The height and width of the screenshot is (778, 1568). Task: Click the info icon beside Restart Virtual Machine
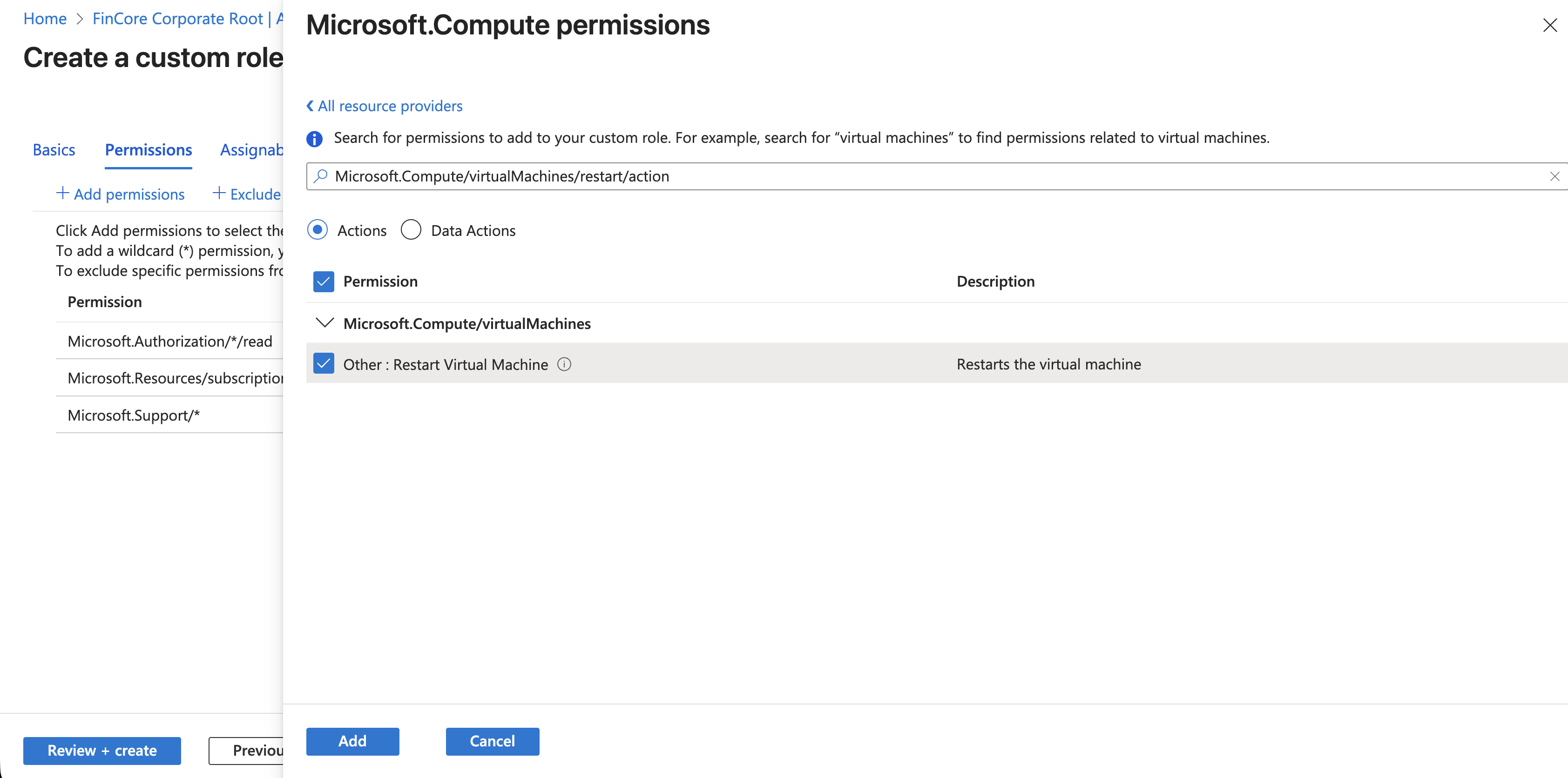(564, 364)
